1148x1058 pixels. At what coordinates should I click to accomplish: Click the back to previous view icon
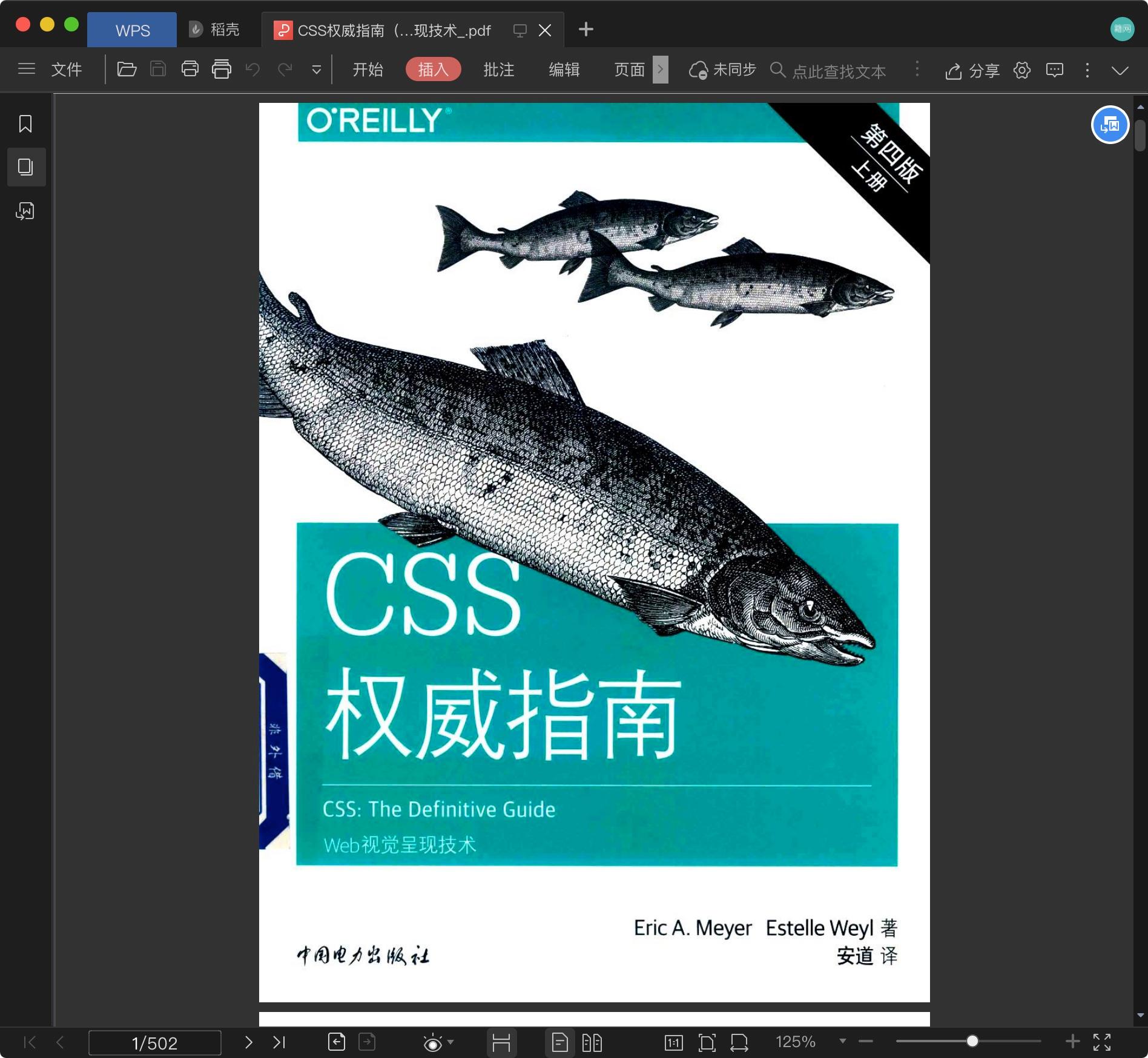point(337,1042)
